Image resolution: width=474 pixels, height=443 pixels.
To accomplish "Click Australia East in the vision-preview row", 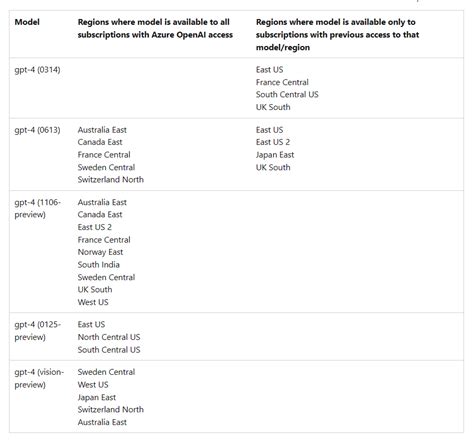I will point(102,422).
